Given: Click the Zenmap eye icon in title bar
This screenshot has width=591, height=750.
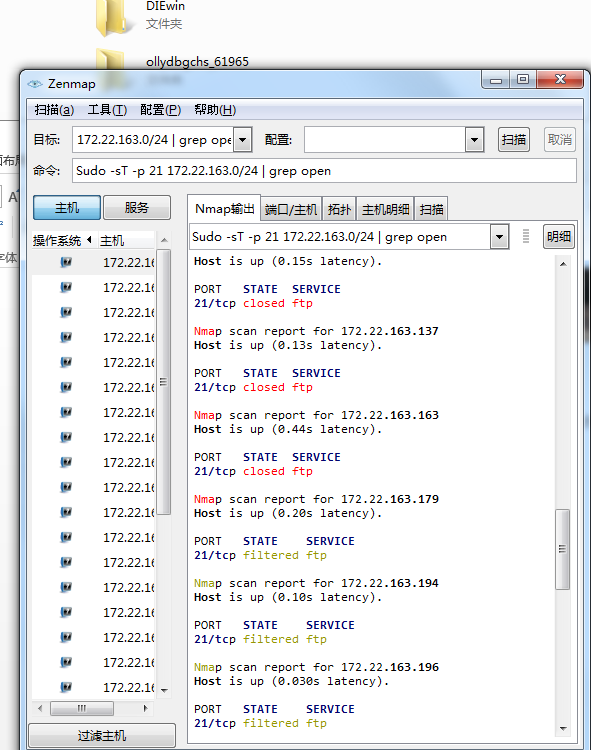Looking at the screenshot, I should [35, 84].
